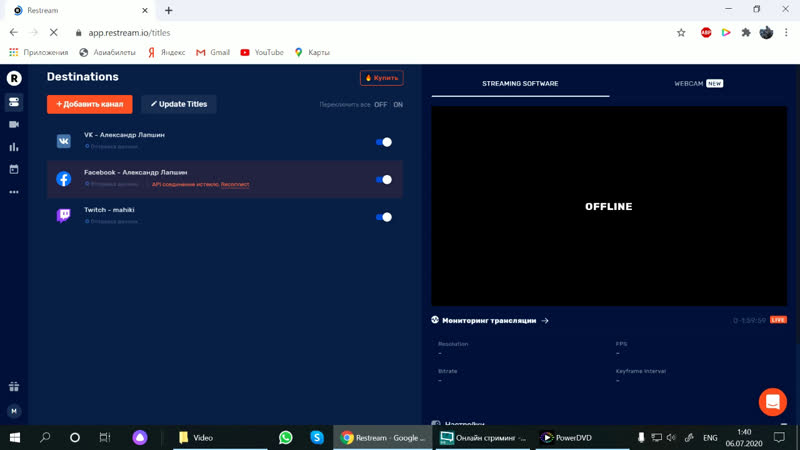Screen dimensions: 800x450
Task: Click the Купить button
Action: [382, 78]
